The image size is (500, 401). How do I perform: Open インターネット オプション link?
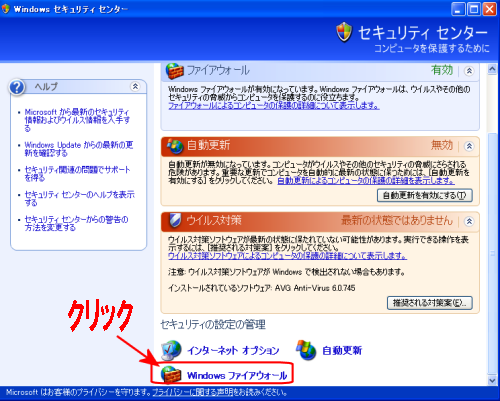233,350
